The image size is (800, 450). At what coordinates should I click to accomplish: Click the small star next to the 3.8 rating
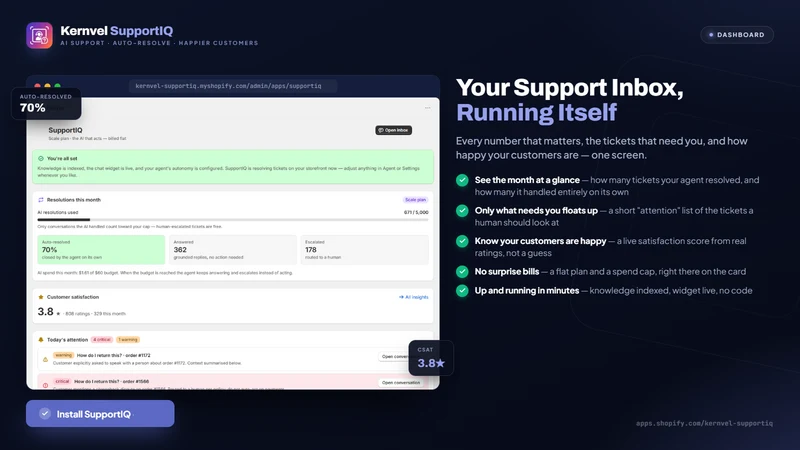(x=58, y=314)
